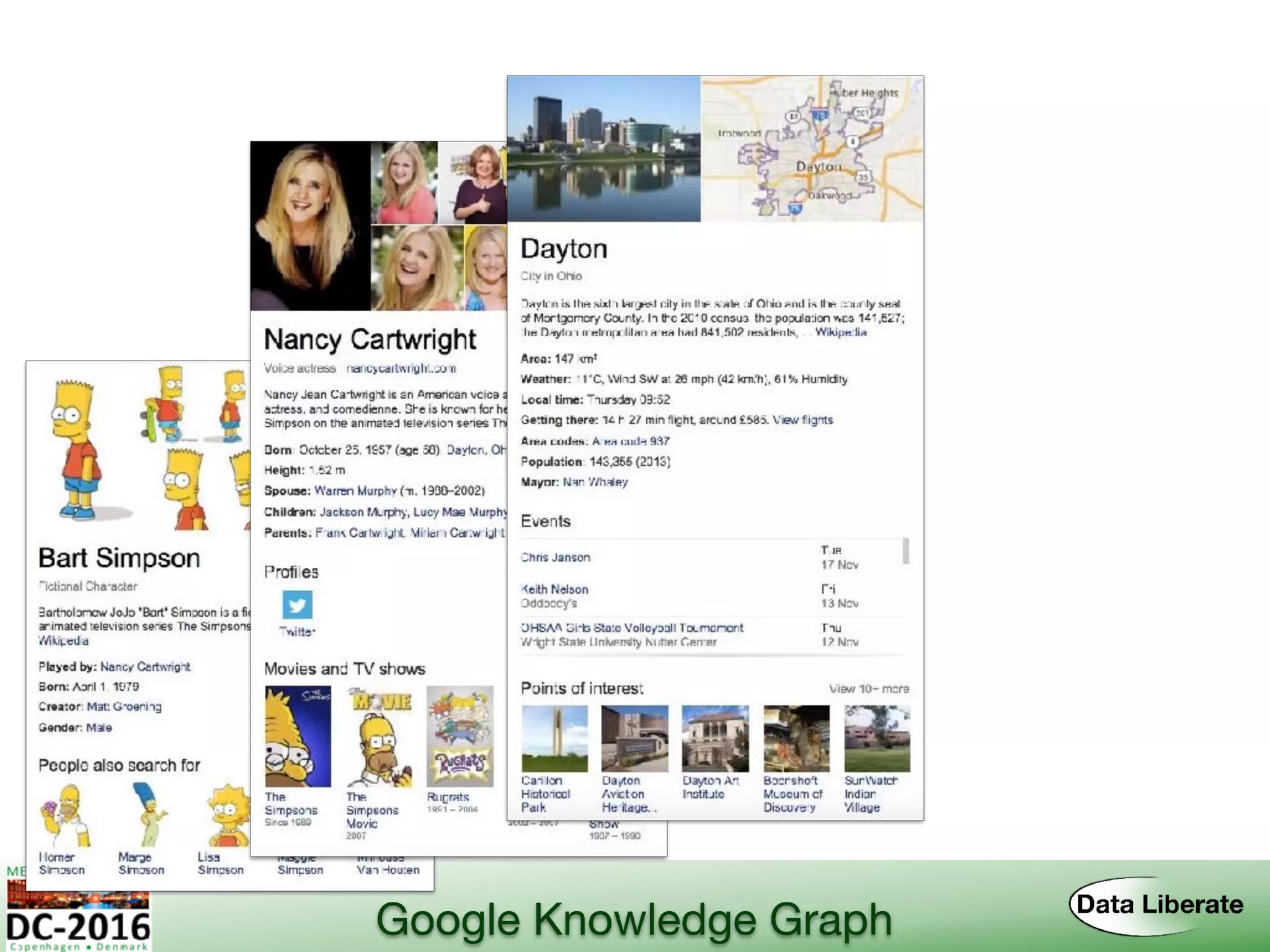Image resolution: width=1270 pixels, height=952 pixels.
Task: Open nancycartwright.com website link
Action: [x=401, y=368]
